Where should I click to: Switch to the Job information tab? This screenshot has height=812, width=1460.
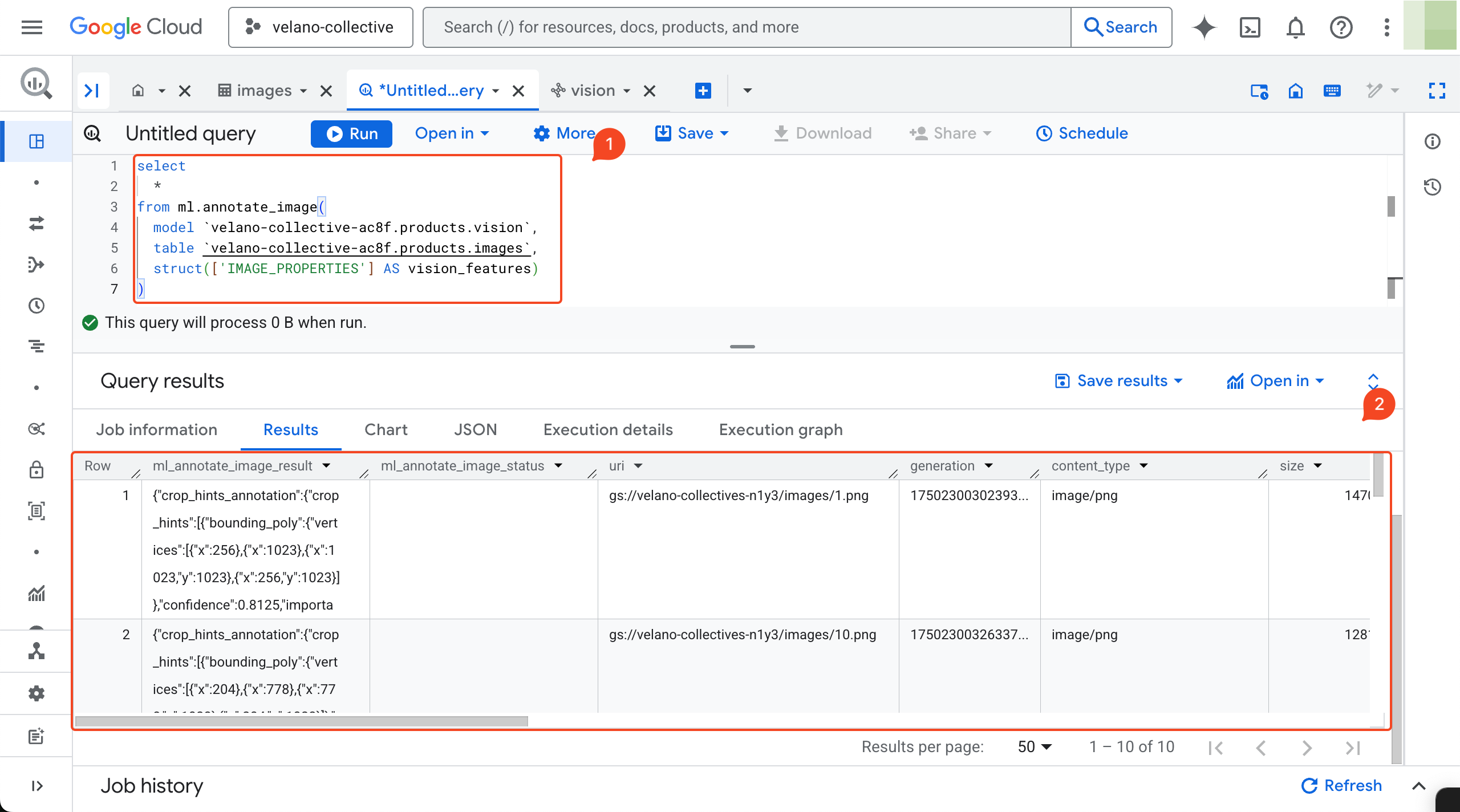click(156, 429)
